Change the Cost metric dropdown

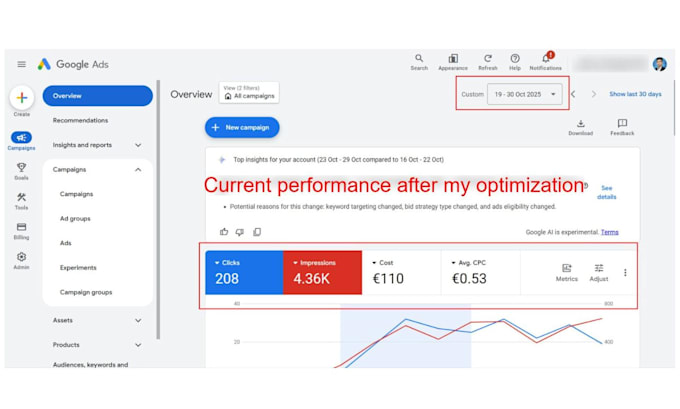pyautogui.click(x=382, y=263)
